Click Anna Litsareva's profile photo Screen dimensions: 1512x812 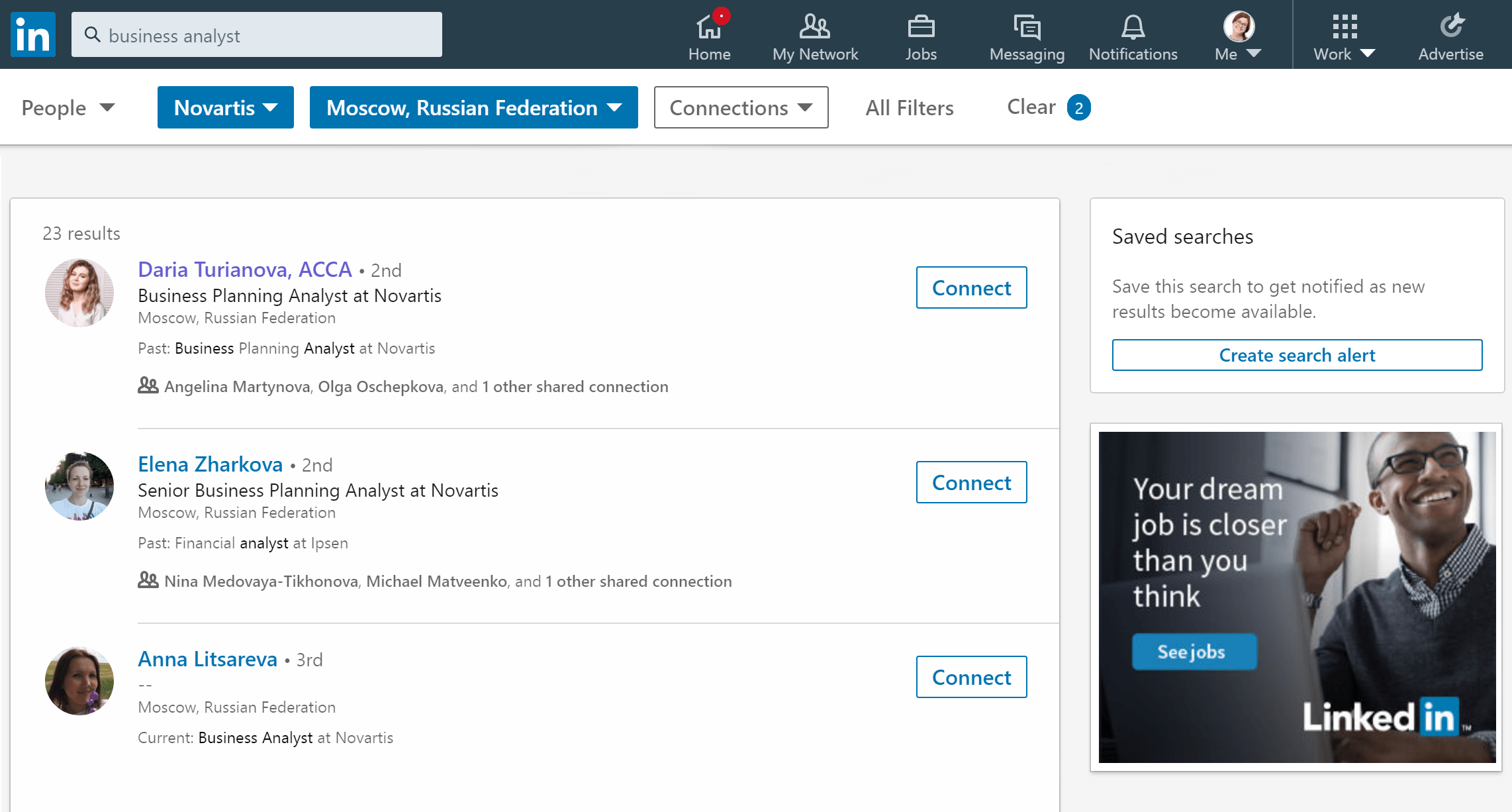point(79,681)
